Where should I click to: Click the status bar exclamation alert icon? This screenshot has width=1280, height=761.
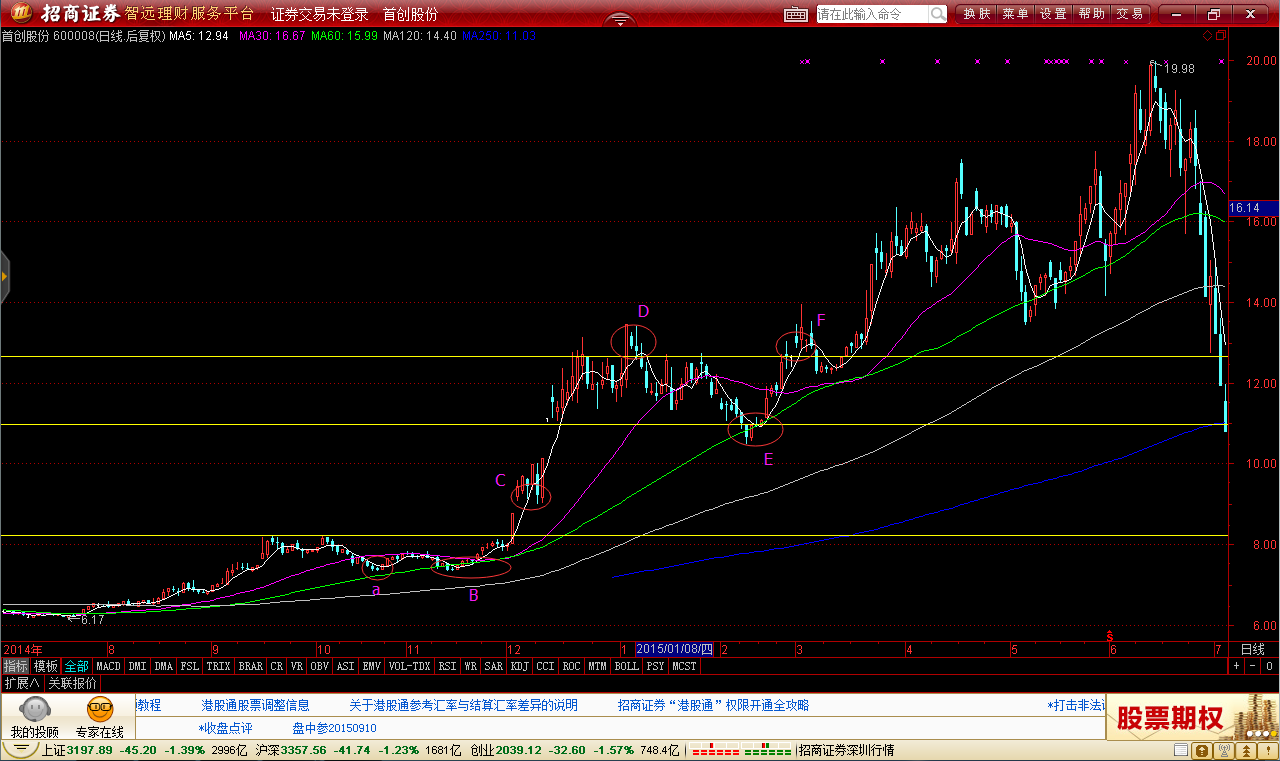tap(1267, 750)
